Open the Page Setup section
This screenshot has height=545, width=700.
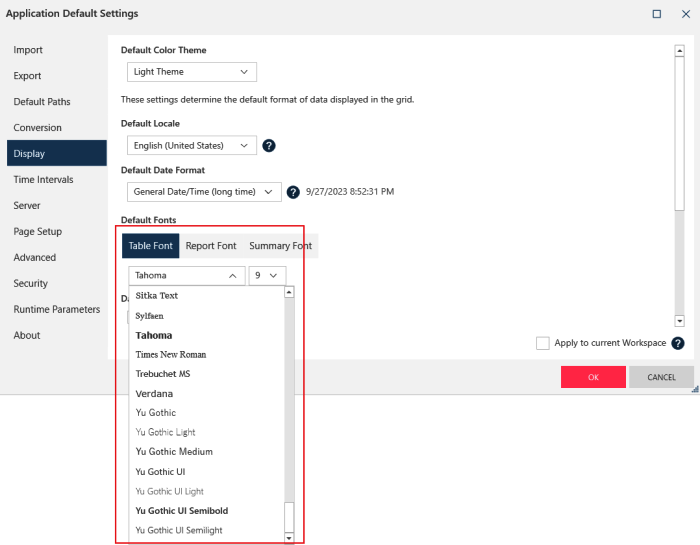(57, 231)
